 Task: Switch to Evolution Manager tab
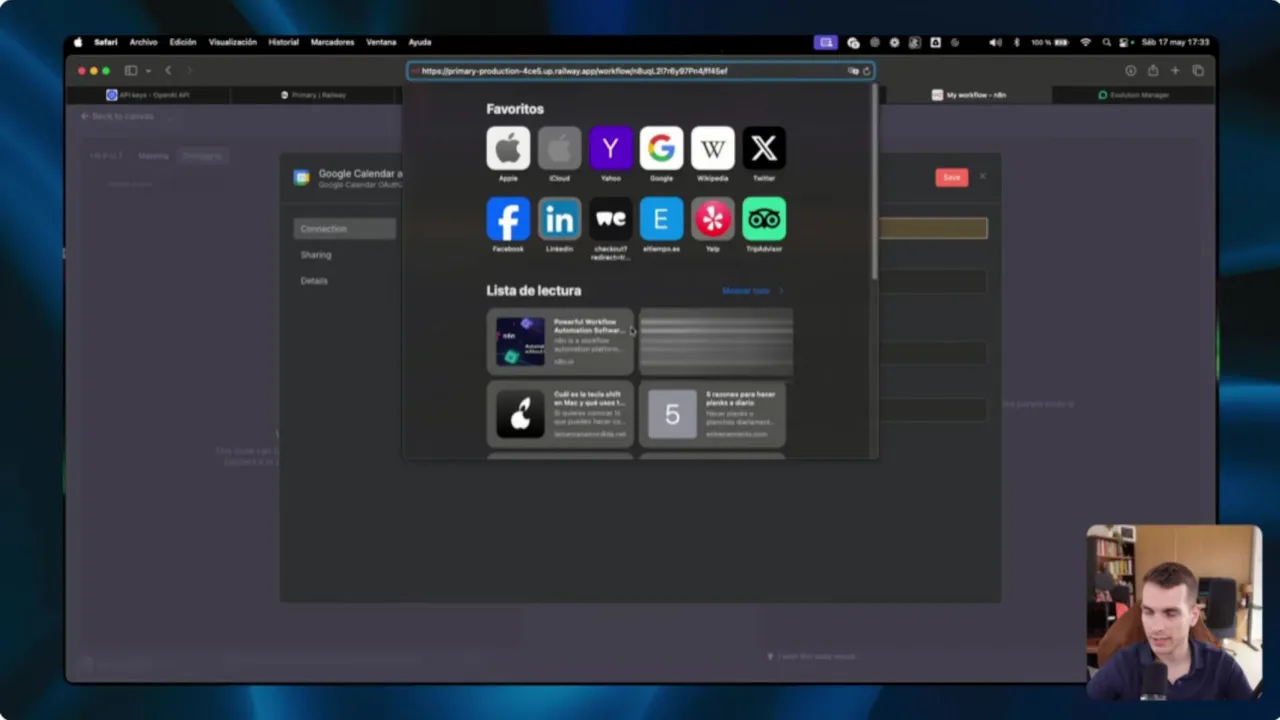click(1133, 95)
